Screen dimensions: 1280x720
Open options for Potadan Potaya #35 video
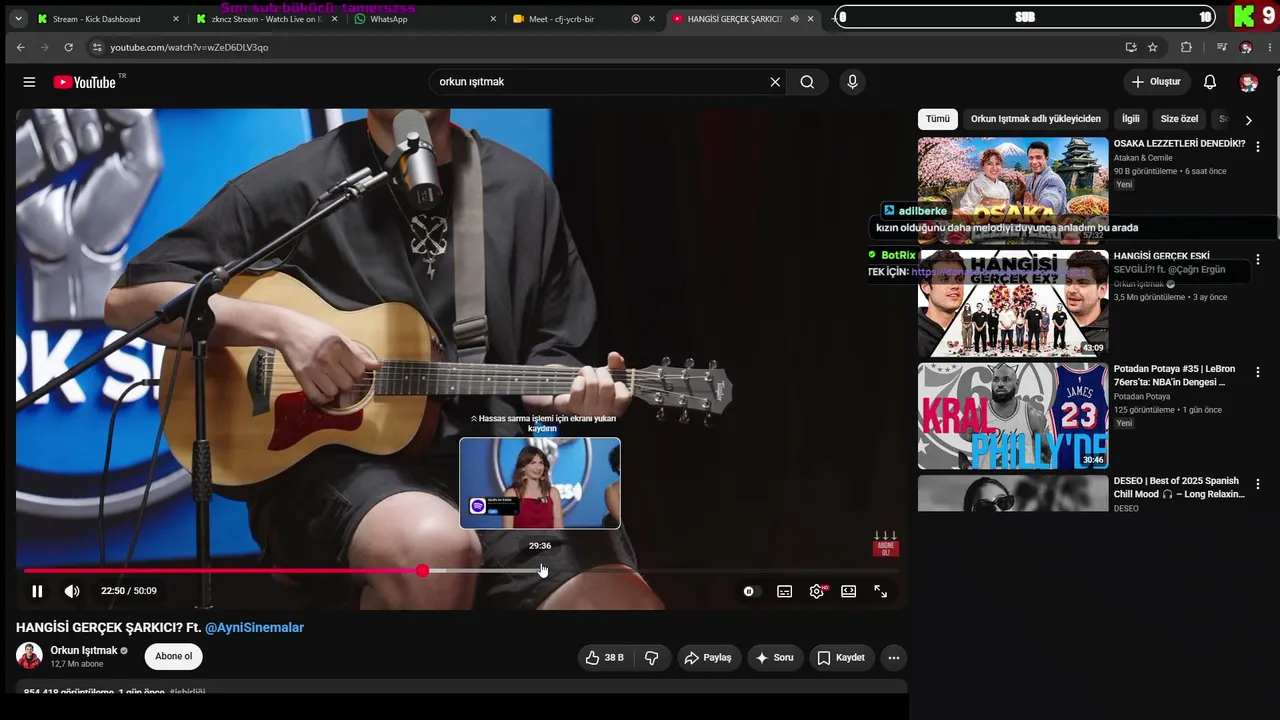(x=1258, y=372)
